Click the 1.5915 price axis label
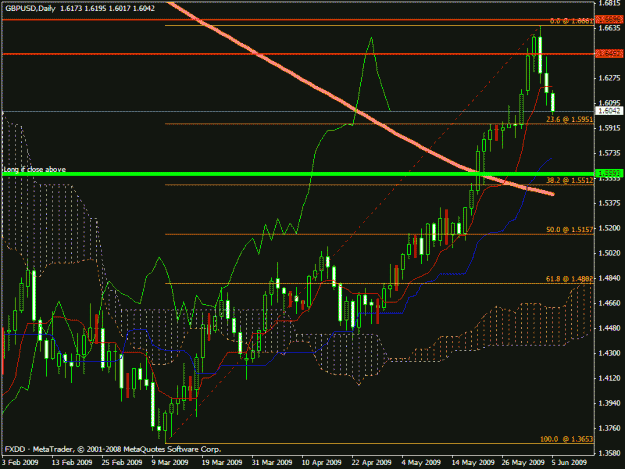 [x=609, y=128]
